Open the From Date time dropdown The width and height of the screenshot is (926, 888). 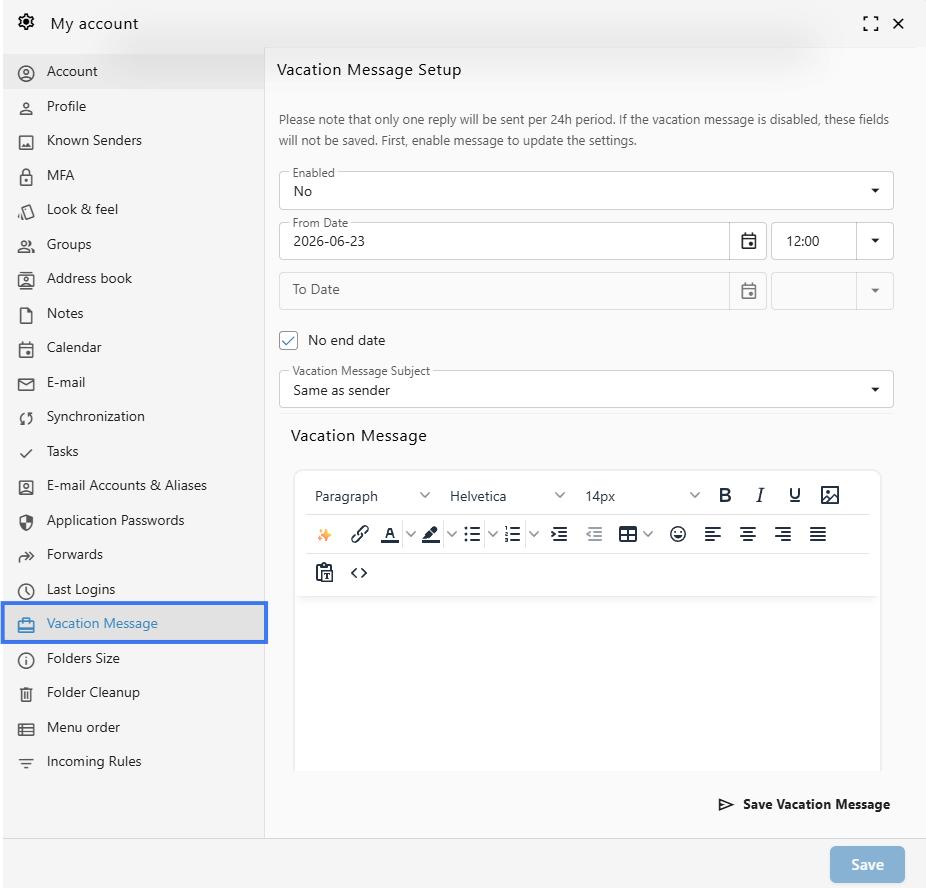pos(875,241)
